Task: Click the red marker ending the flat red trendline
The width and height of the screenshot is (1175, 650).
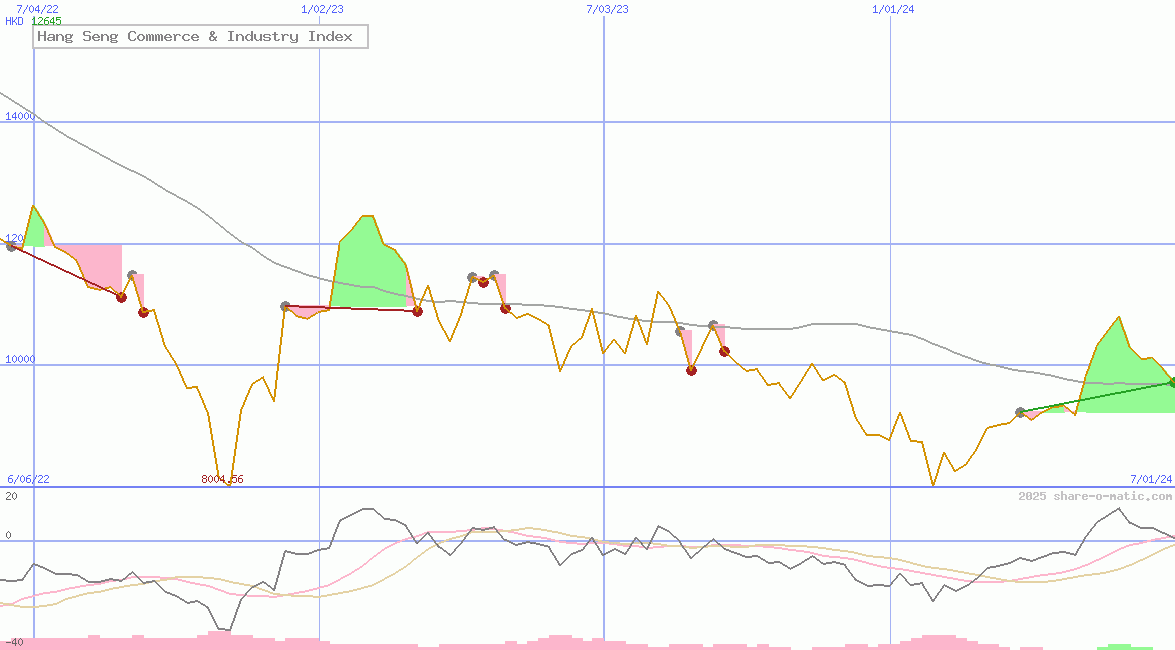Action: 417,311
